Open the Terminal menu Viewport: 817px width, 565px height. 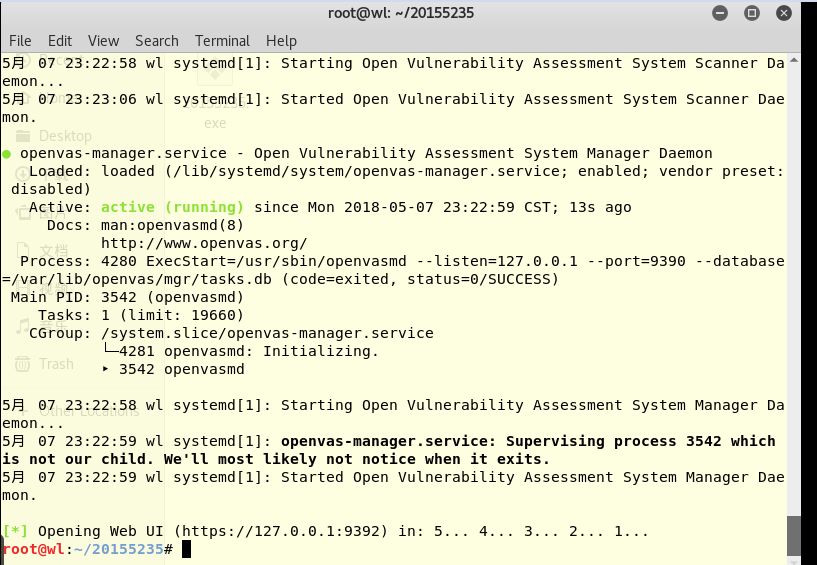pyautogui.click(x=222, y=41)
